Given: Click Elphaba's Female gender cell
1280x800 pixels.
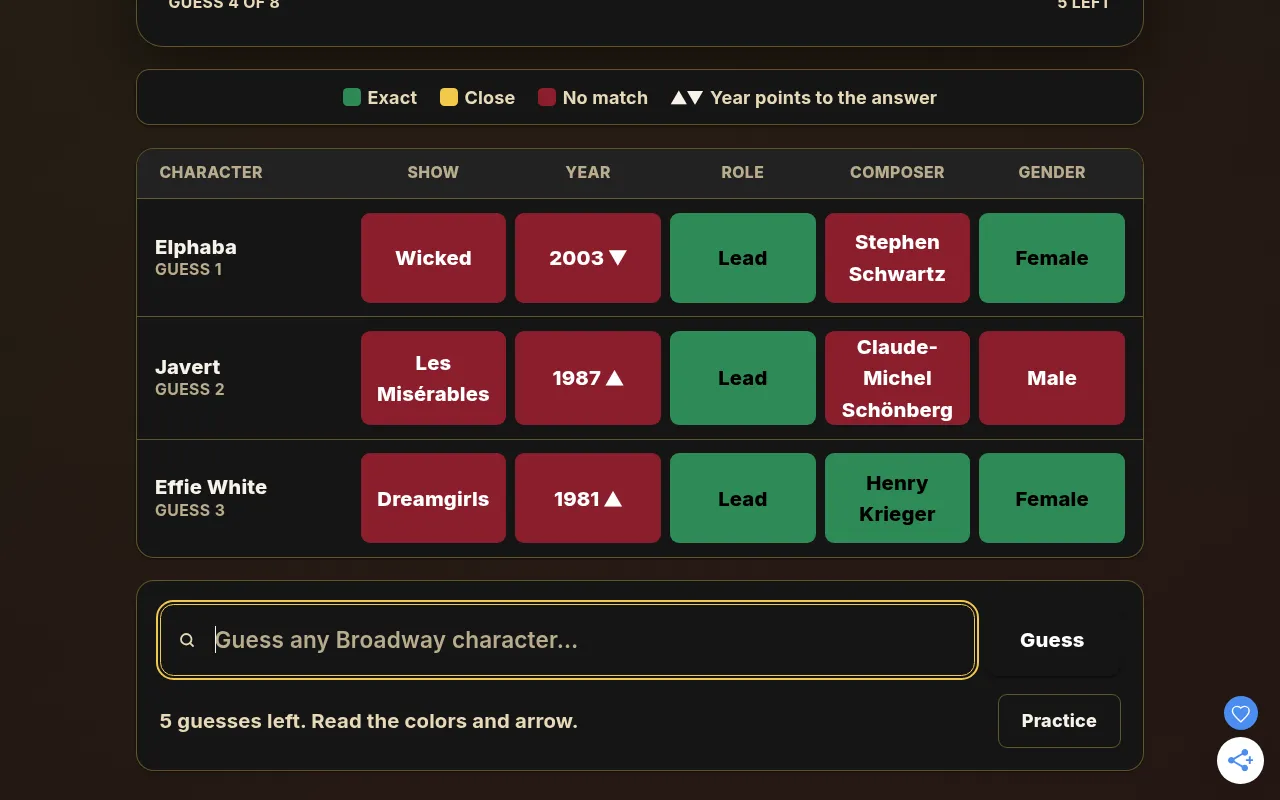Looking at the screenshot, I should 1052,258.
